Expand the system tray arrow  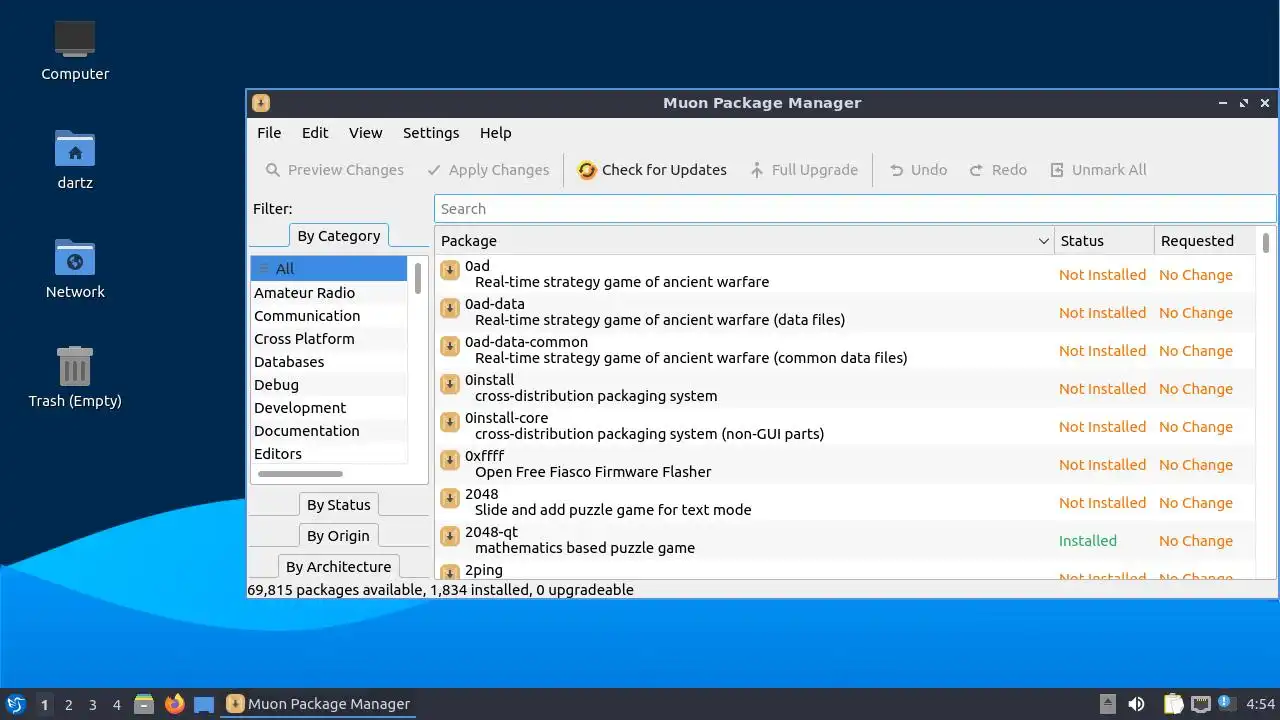point(1108,704)
